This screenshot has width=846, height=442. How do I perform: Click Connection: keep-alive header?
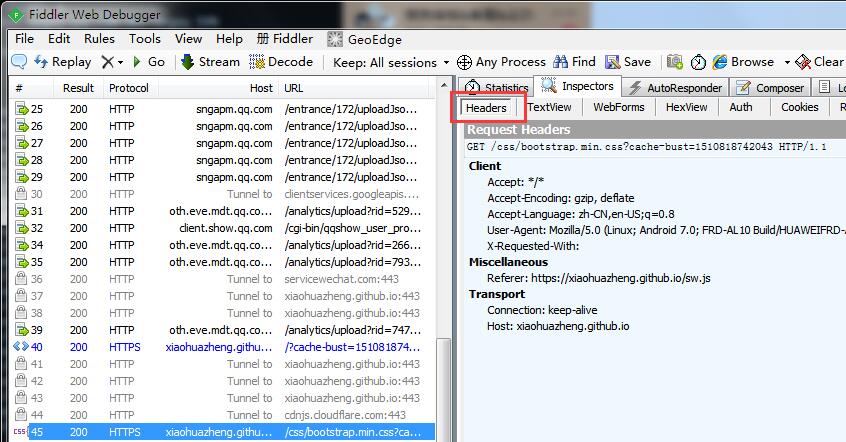[x=542, y=310]
